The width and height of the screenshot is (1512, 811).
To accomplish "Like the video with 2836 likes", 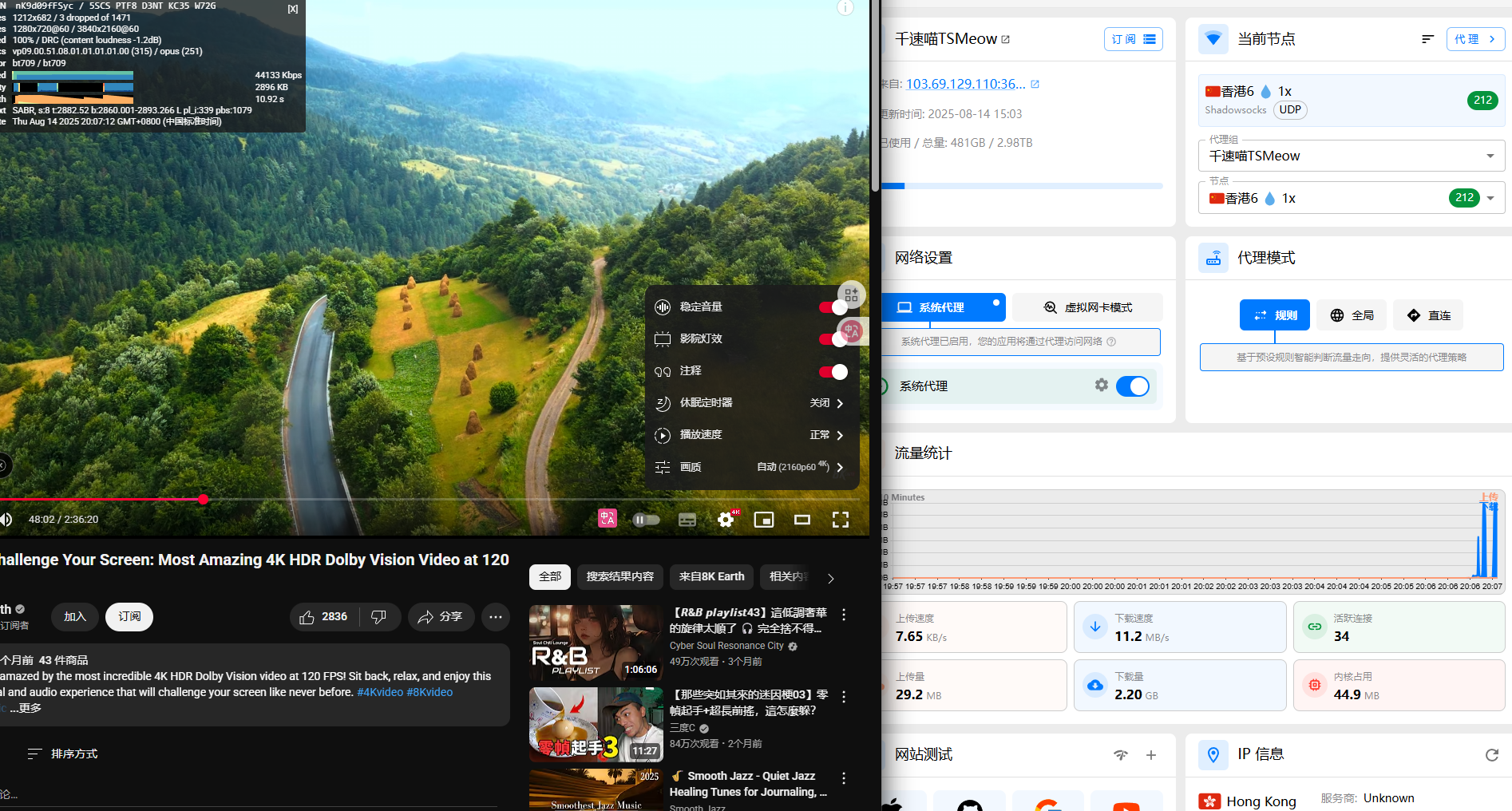I will point(324,617).
